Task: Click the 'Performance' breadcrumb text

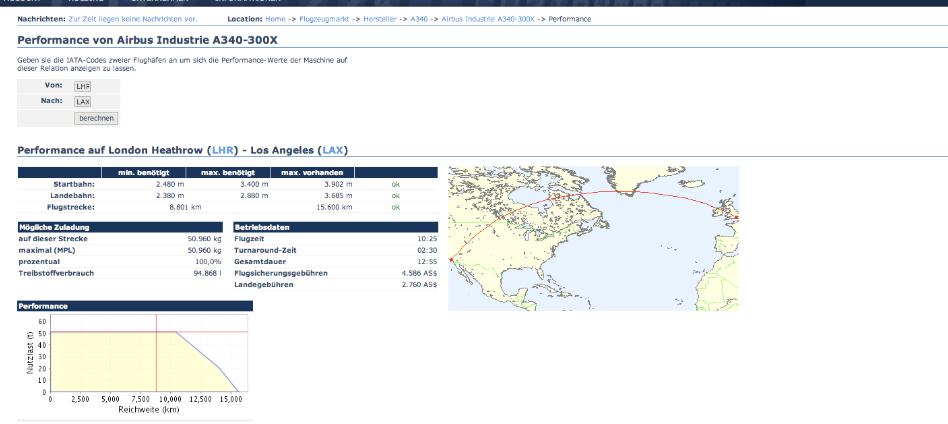Action: pyautogui.click(x=570, y=19)
